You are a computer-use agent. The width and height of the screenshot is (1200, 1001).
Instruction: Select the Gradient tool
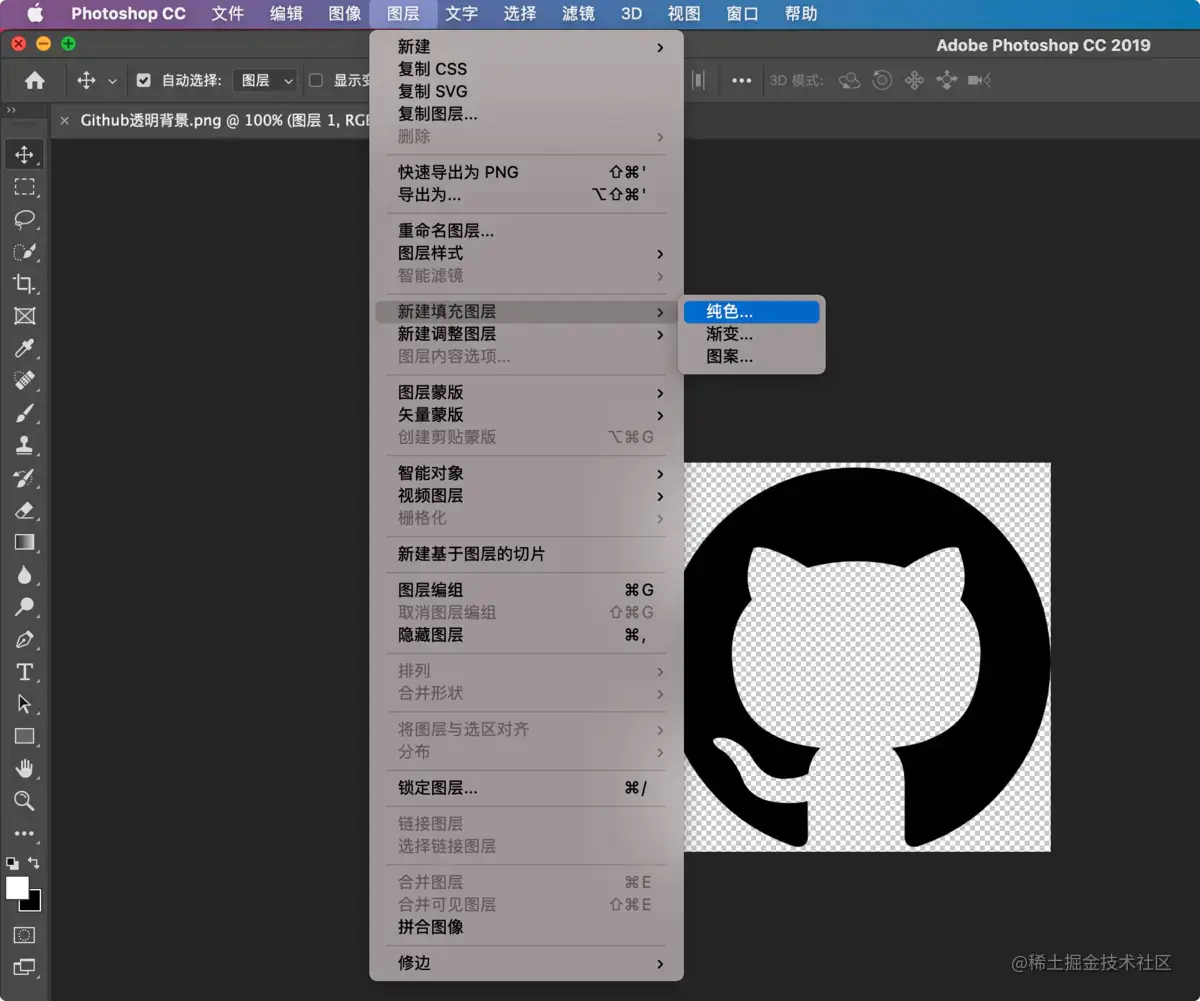(x=25, y=542)
